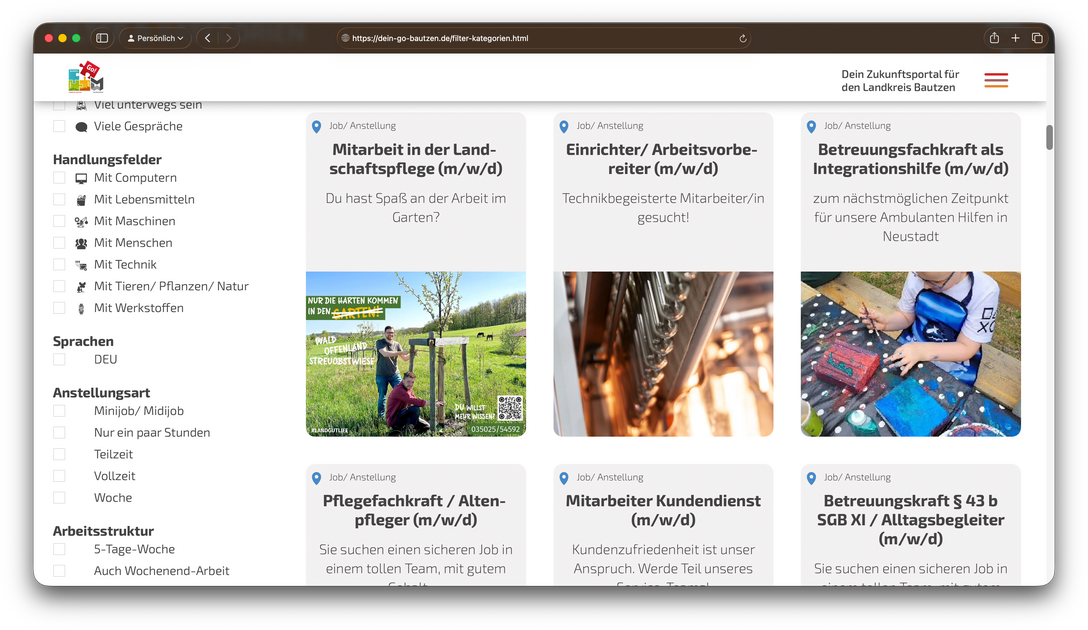Open a new tab with plus icon
This screenshot has width=1088, height=630.
[1015, 38]
